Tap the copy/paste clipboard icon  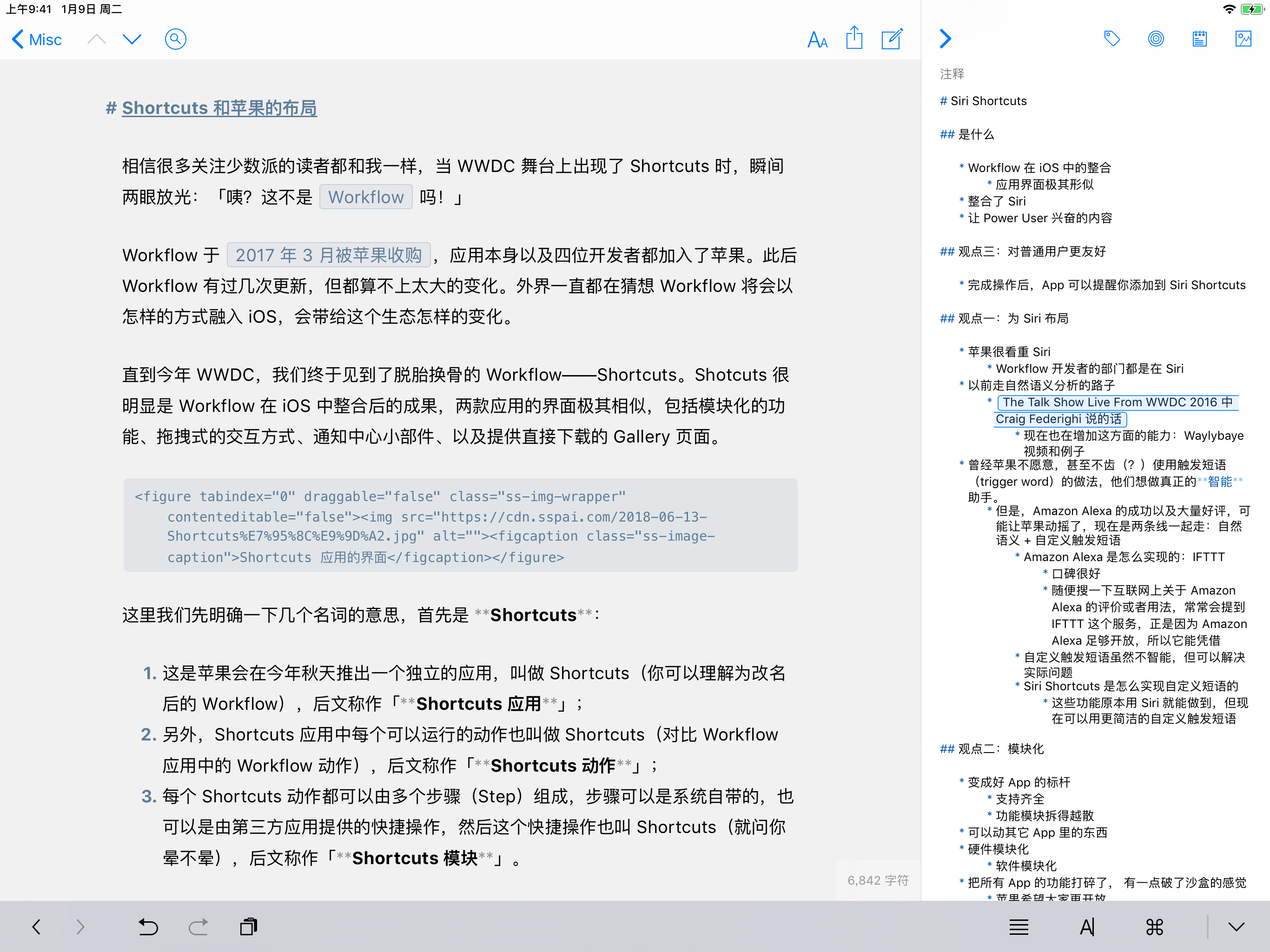[x=249, y=926]
